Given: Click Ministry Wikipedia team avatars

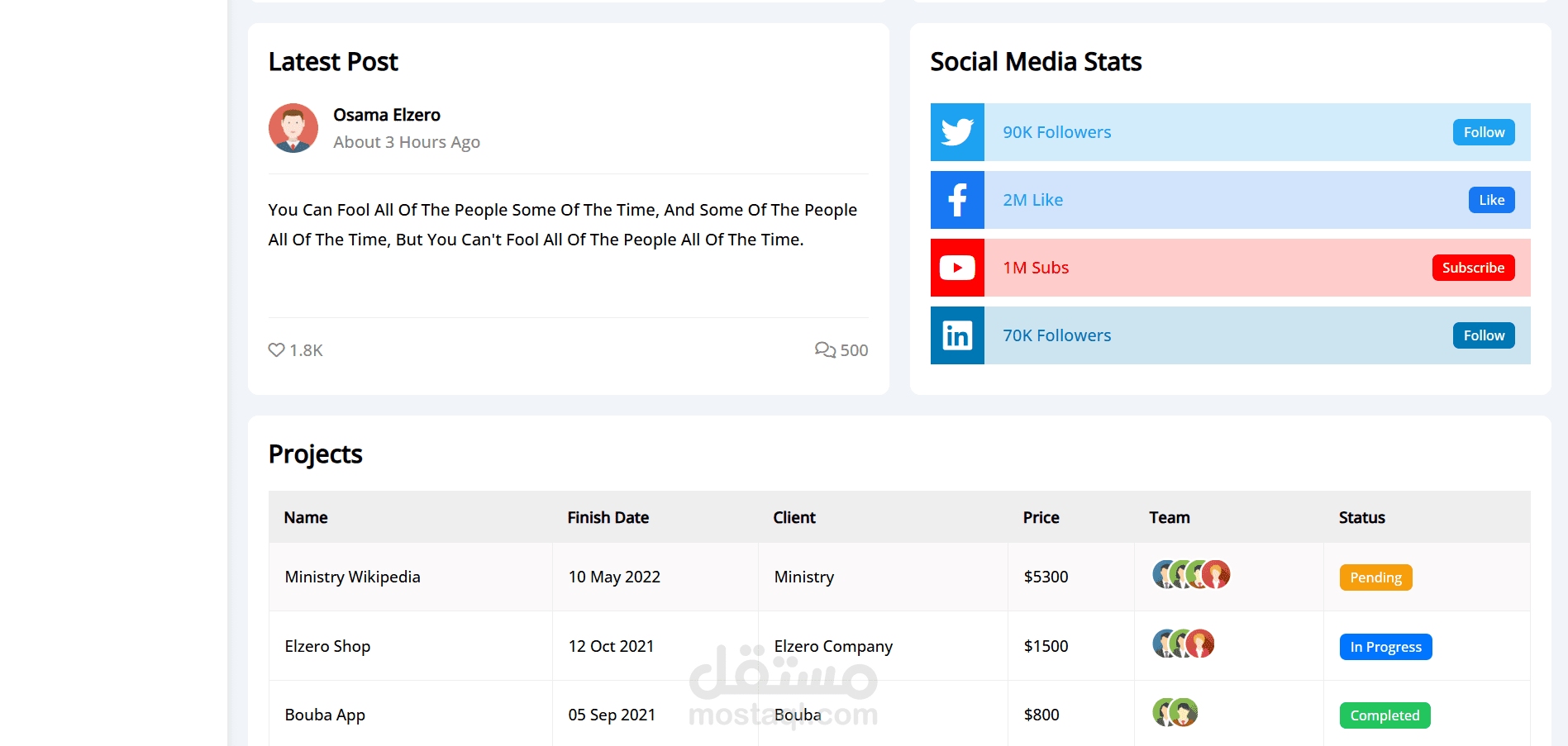Looking at the screenshot, I should (1191, 574).
